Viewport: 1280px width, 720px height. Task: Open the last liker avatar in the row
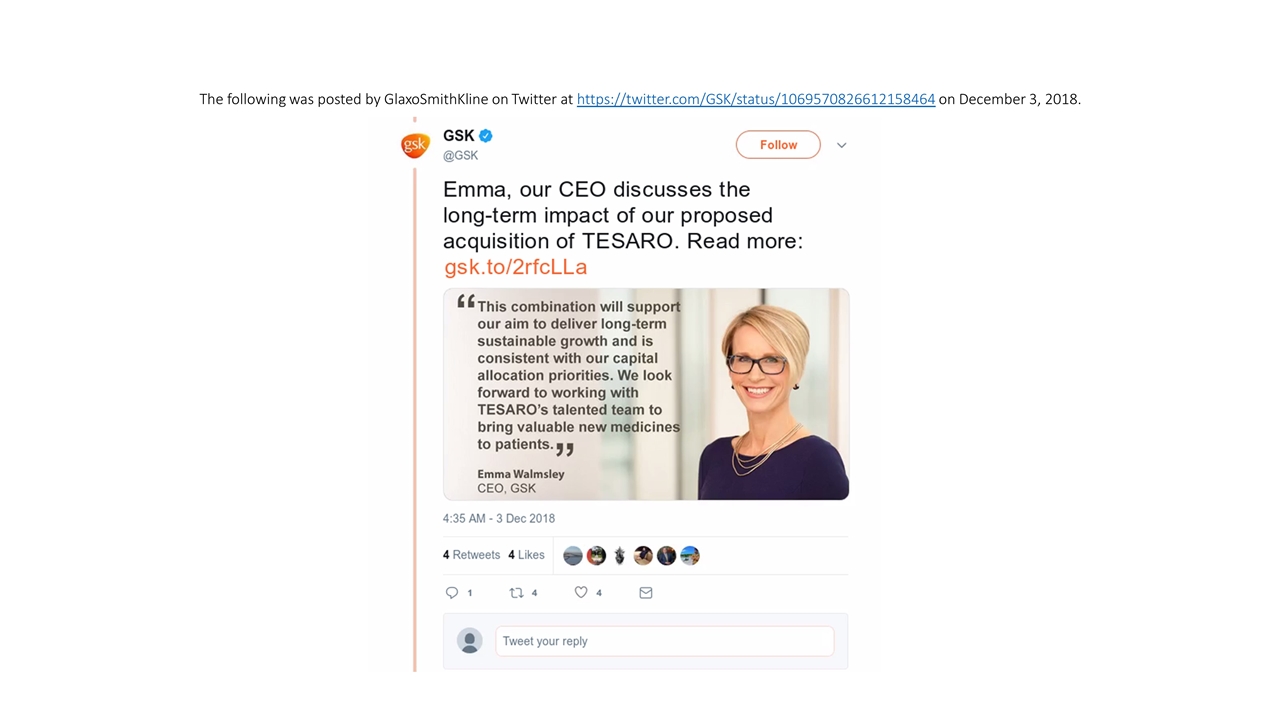pos(690,556)
